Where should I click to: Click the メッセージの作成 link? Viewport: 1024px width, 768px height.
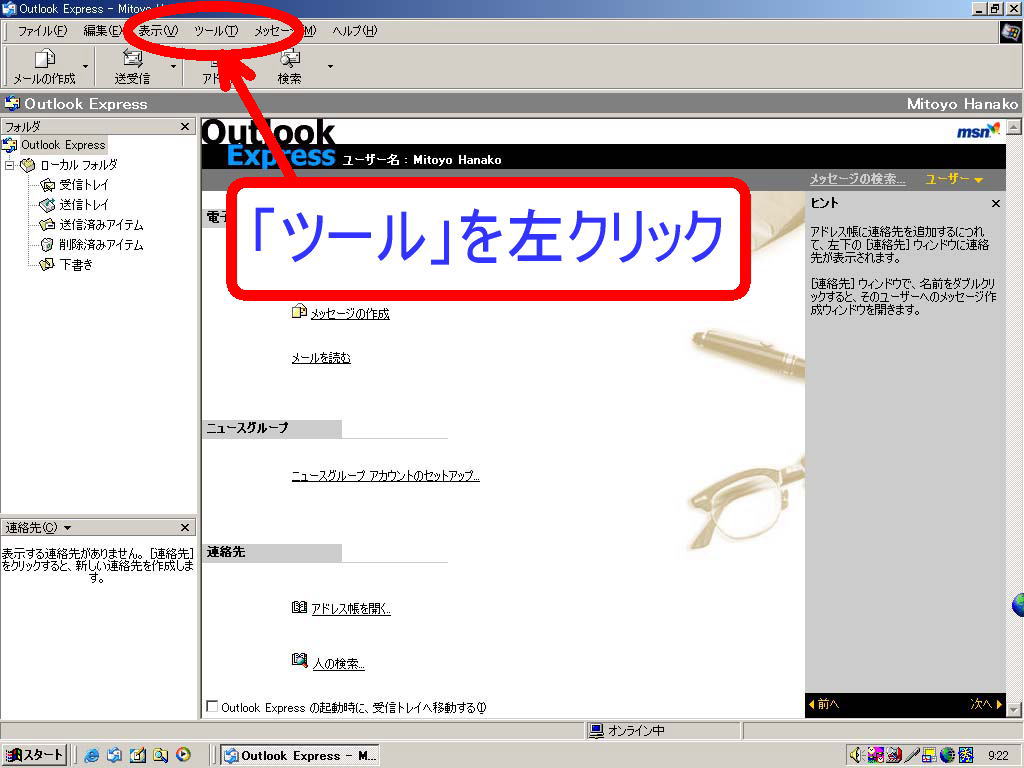[x=349, y=314]
